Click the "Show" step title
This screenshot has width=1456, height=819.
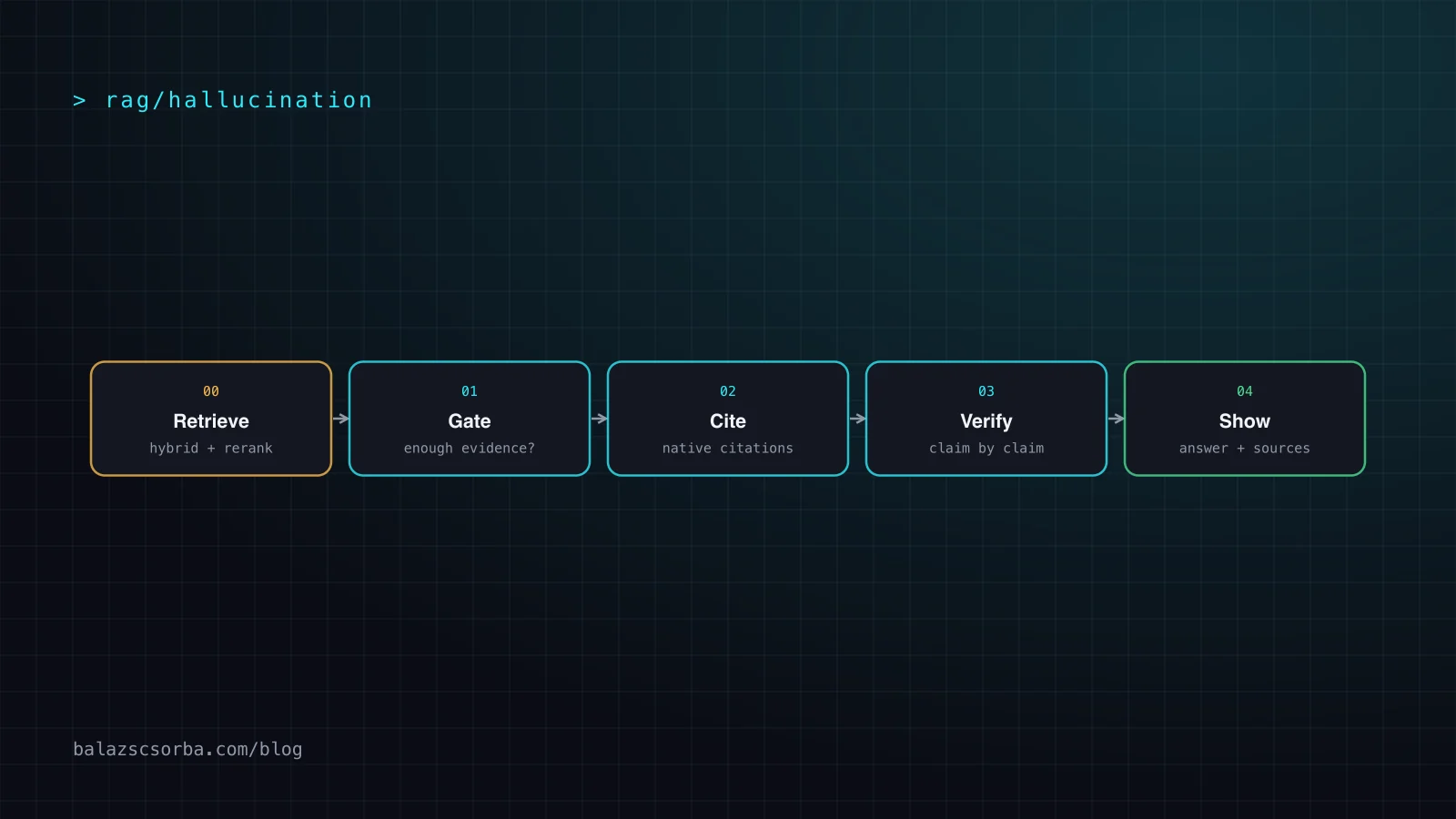[1245, 421]
